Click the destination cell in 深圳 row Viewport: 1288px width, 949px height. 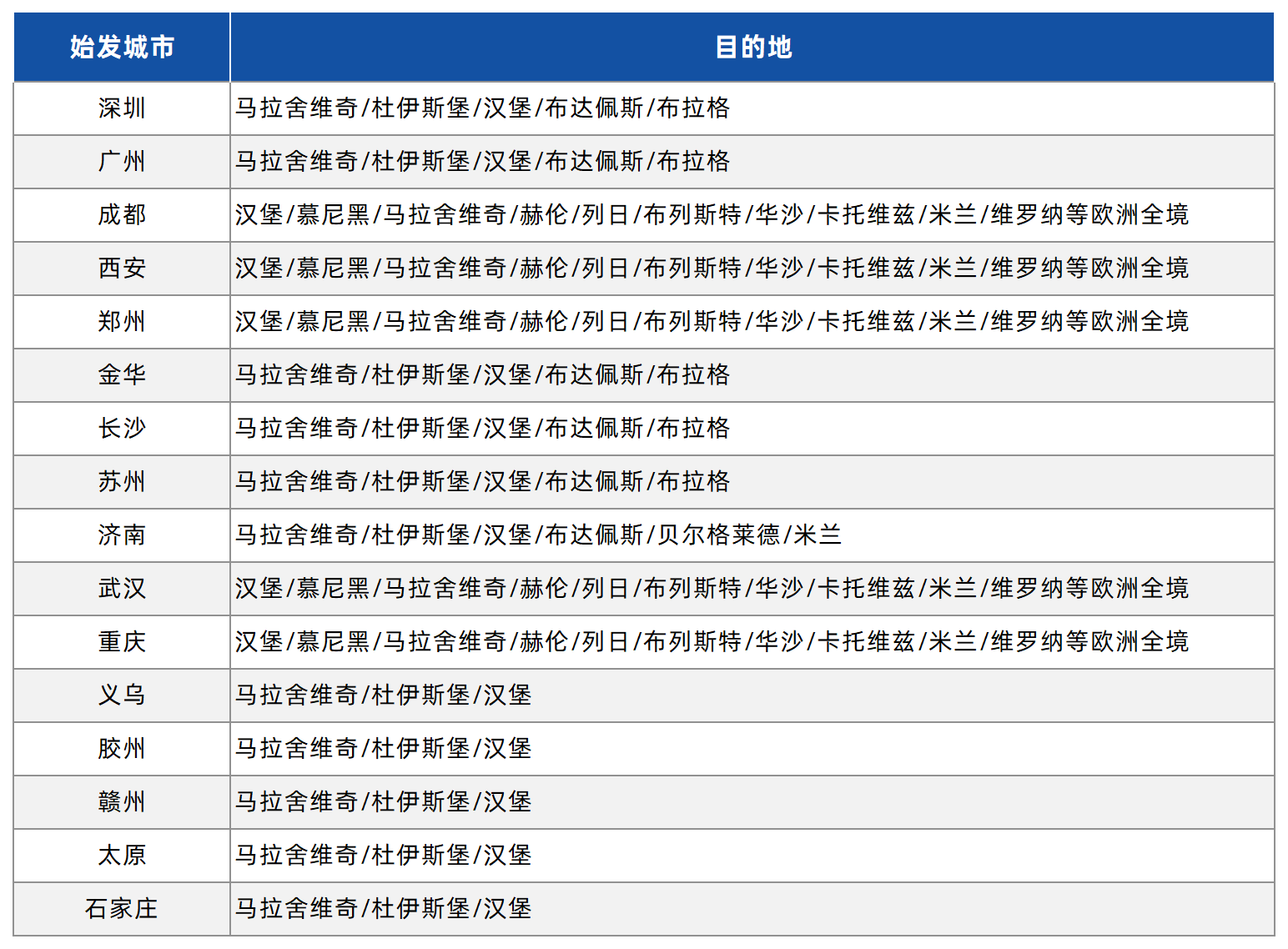coord(752,108)
